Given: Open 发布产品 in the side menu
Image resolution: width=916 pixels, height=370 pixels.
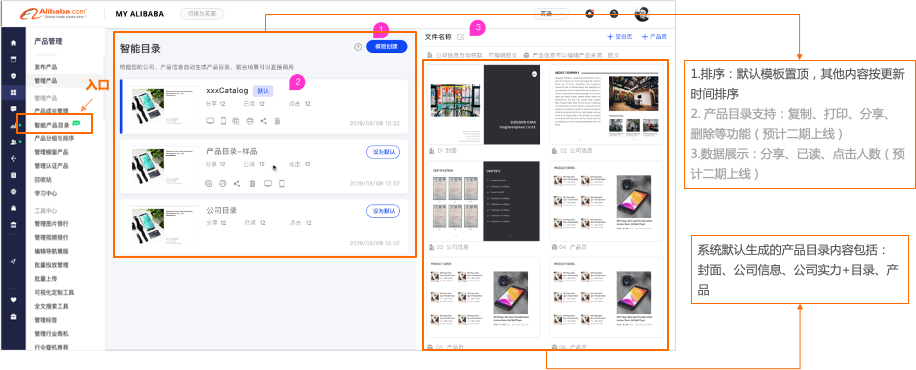Looking at the screenshot, I should (x=46, y=67).
